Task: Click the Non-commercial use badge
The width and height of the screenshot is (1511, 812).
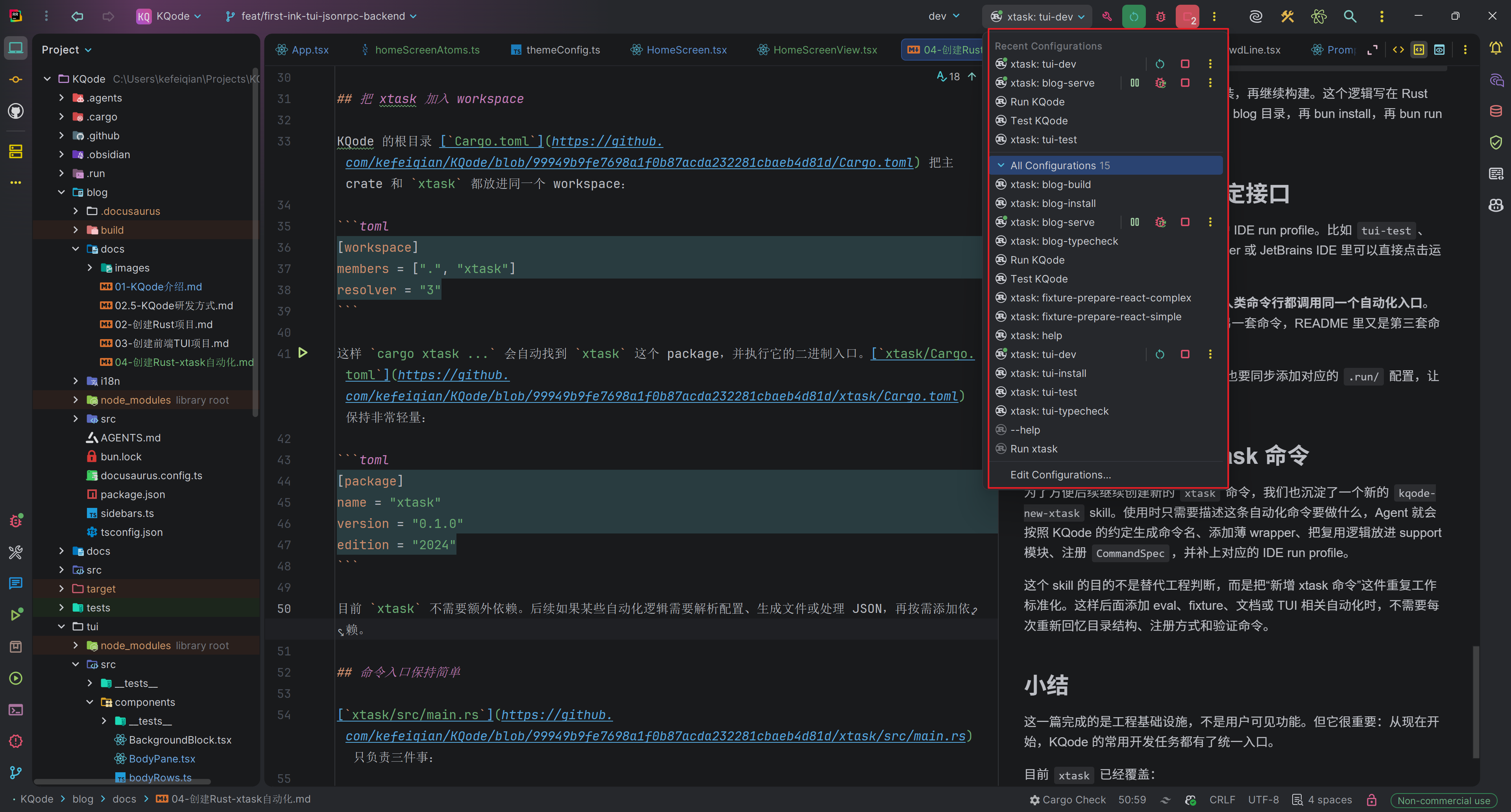Action: 1444,800
